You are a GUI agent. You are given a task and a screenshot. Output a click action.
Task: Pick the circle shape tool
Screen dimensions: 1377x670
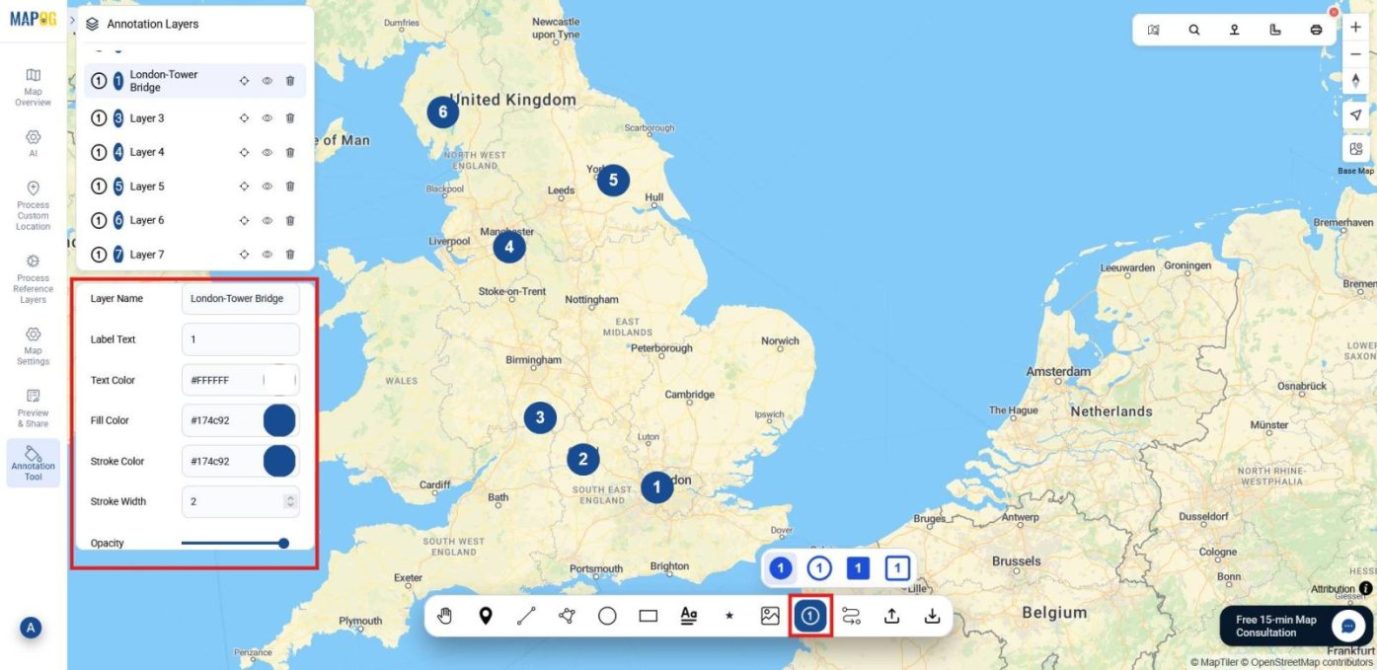pos(607,616)
